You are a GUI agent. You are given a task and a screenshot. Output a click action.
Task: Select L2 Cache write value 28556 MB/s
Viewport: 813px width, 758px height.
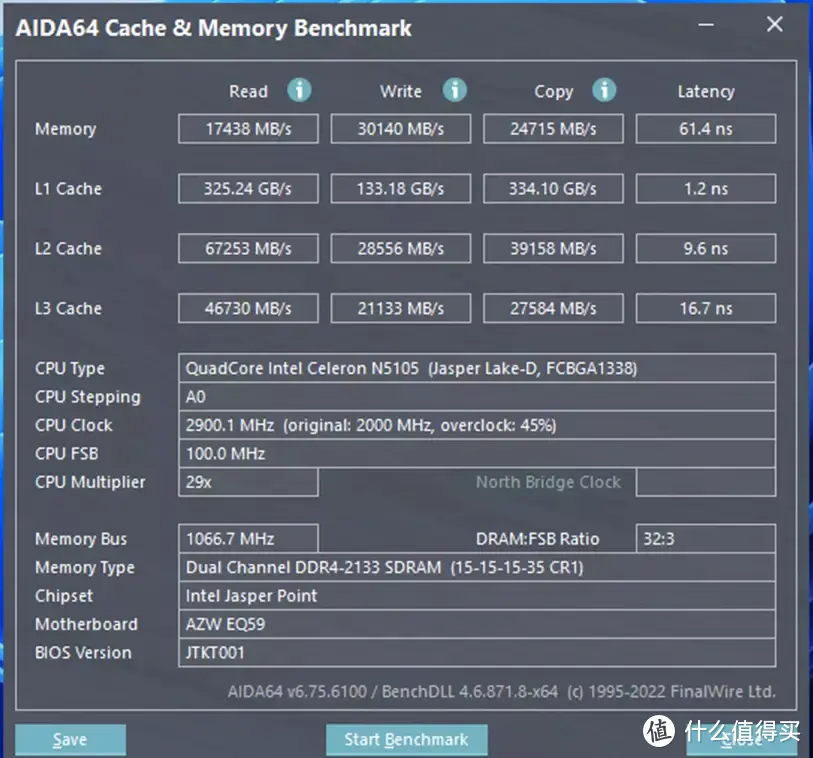click(x=401, y=248)
